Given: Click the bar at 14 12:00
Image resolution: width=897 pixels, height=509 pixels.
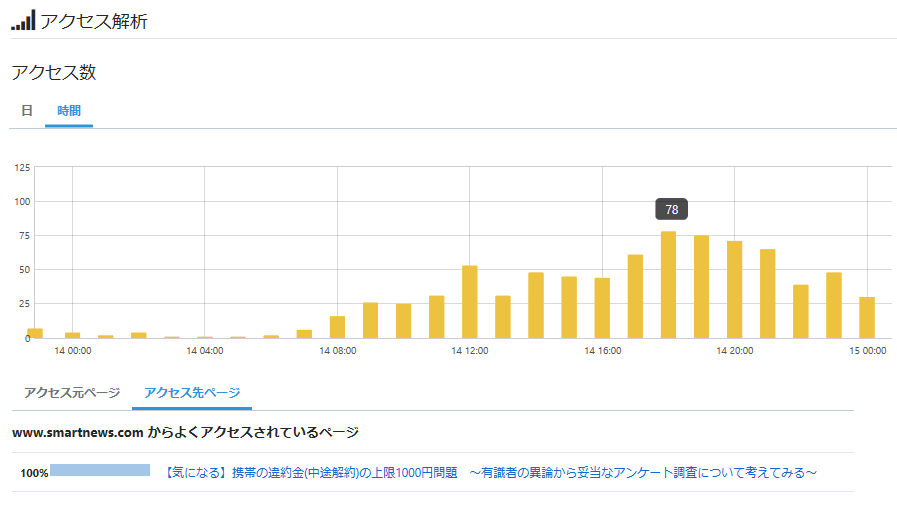Looking at the screenshot, I should pos(470,302).
